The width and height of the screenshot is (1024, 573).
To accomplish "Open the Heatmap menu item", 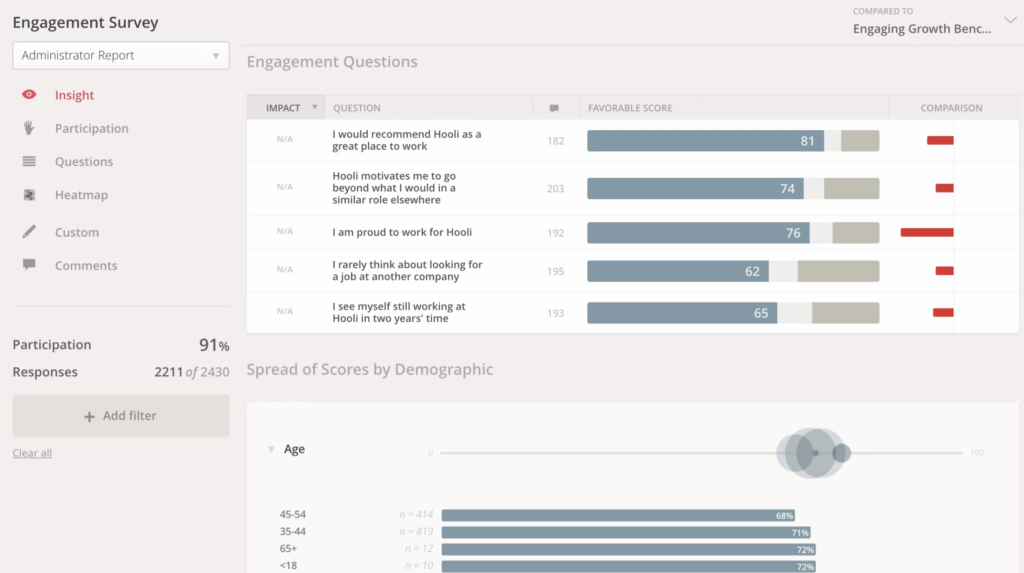I will 81,195.
